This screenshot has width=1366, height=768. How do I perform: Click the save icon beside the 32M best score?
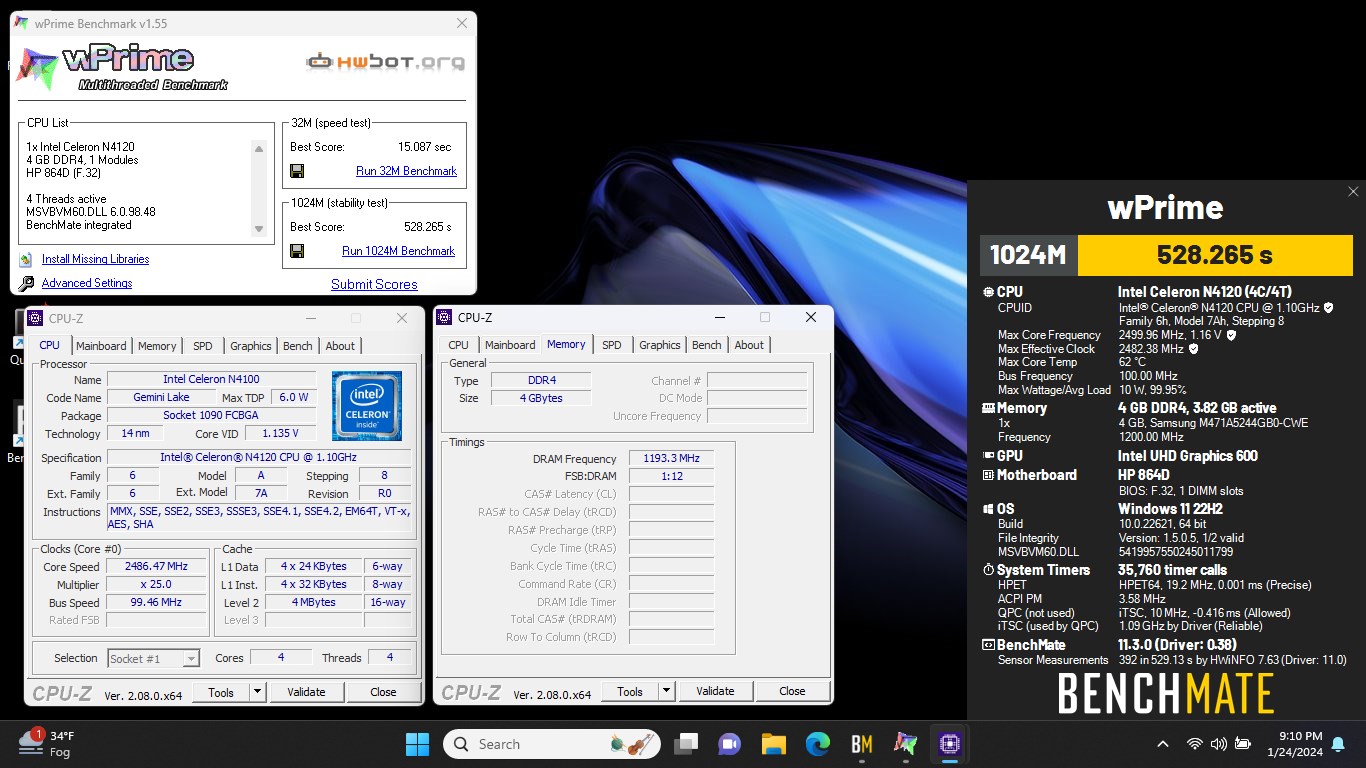[x=297, y=171]
